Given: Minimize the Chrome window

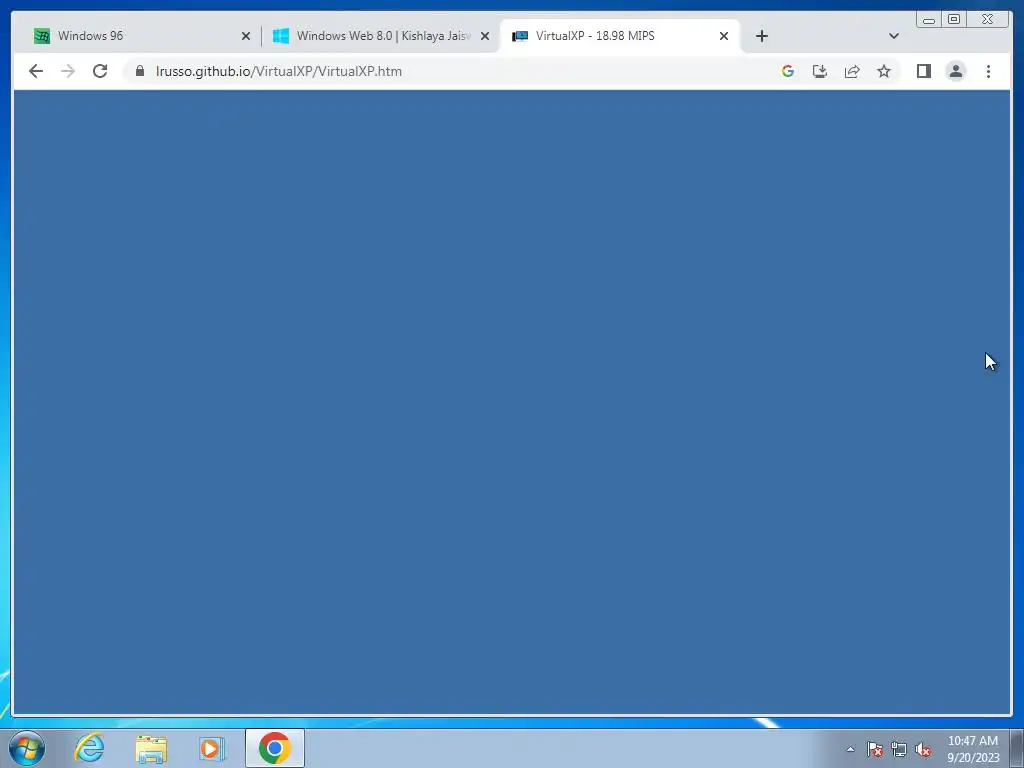Looking at the screenshot, I should click(929, 20).
